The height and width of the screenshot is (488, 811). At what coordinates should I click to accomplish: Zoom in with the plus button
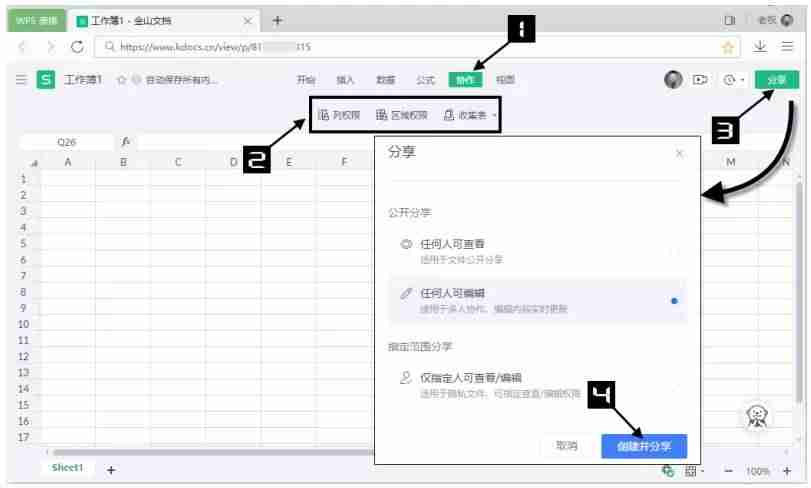click(787, 471)
